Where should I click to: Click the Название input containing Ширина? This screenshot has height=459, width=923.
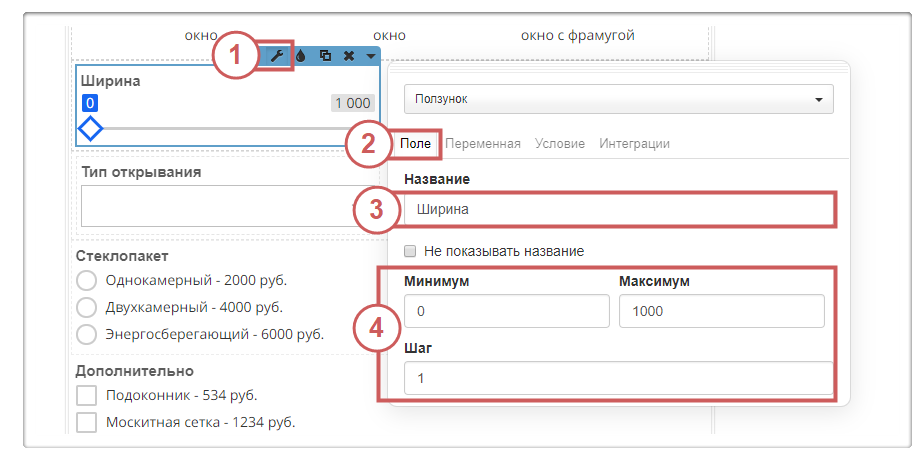[618, 211]
